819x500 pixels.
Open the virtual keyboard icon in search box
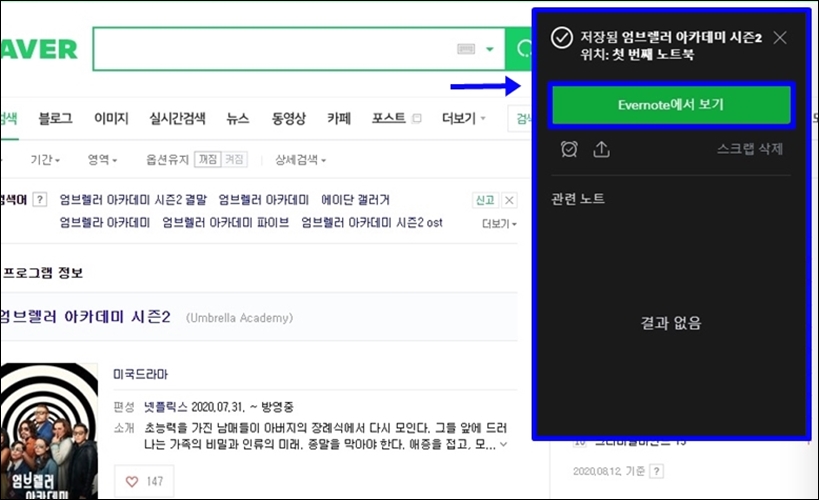(466, 49)
